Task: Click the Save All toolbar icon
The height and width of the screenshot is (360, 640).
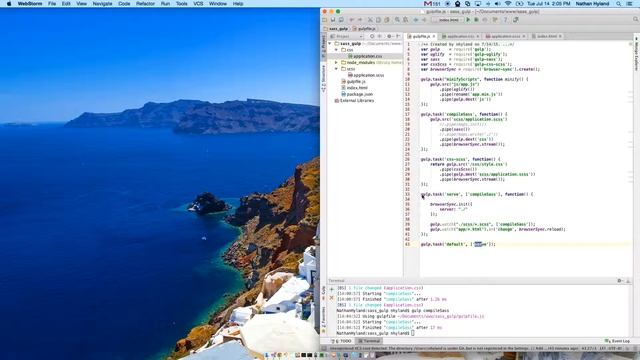Action: (x=333, y=20)
